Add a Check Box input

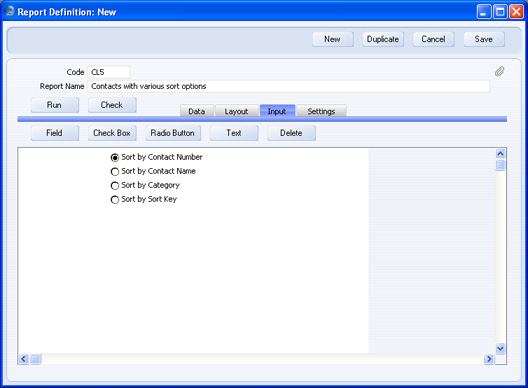(x=112, y=133)
